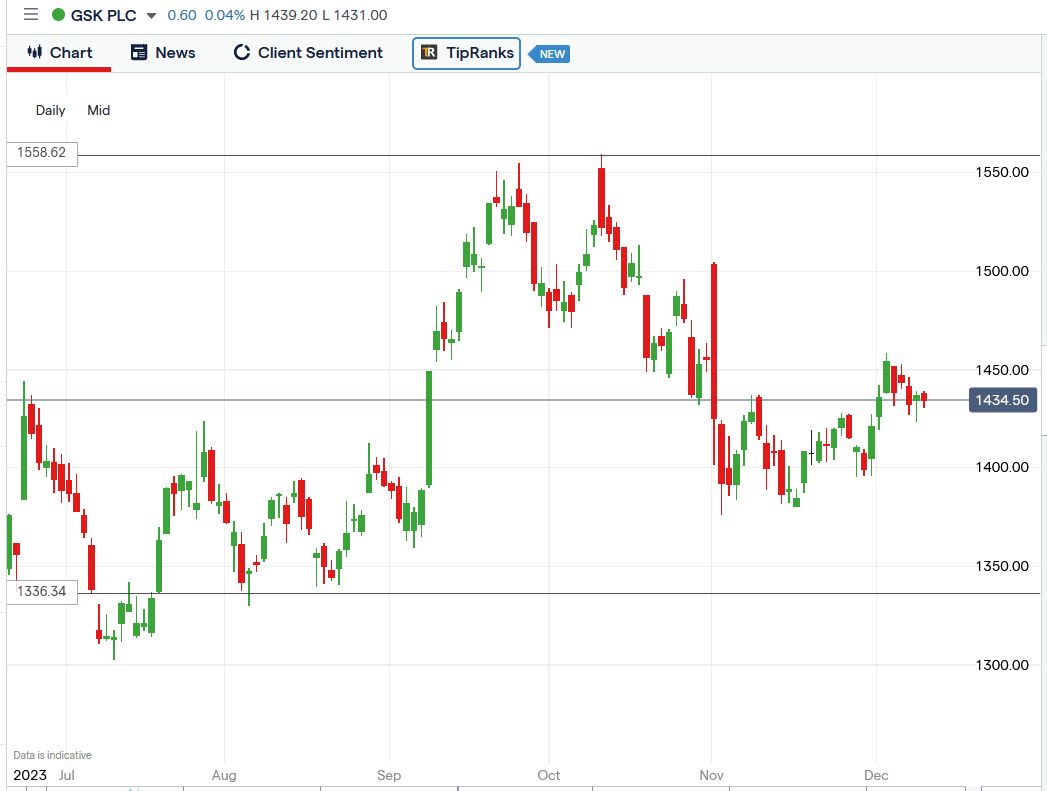Image resolution: width=1047 pixels, height=791 pixels.
Task: Open the Client Sentiment tab
Action: pyautogui.click(x=308, y=53)
